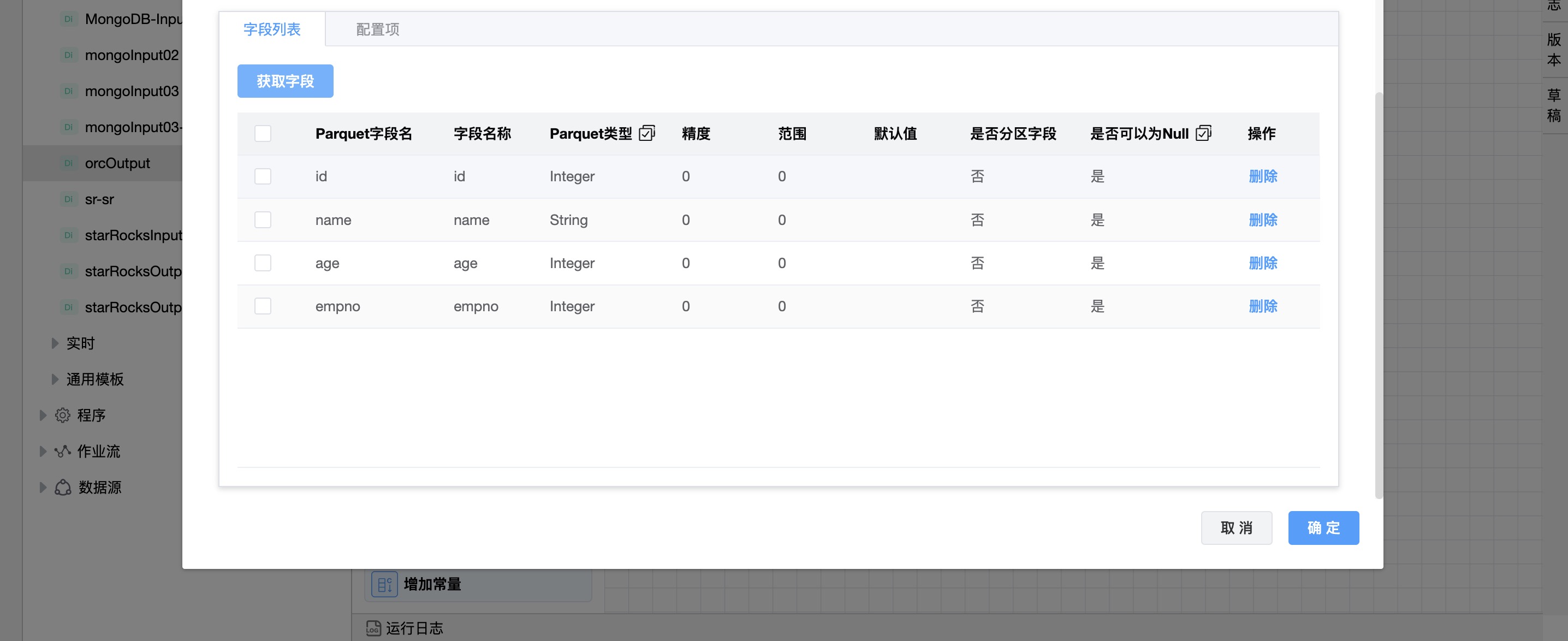
Task: Click 删除 link in the name row
Action: pyautogui.click(x=1262, y=219)
